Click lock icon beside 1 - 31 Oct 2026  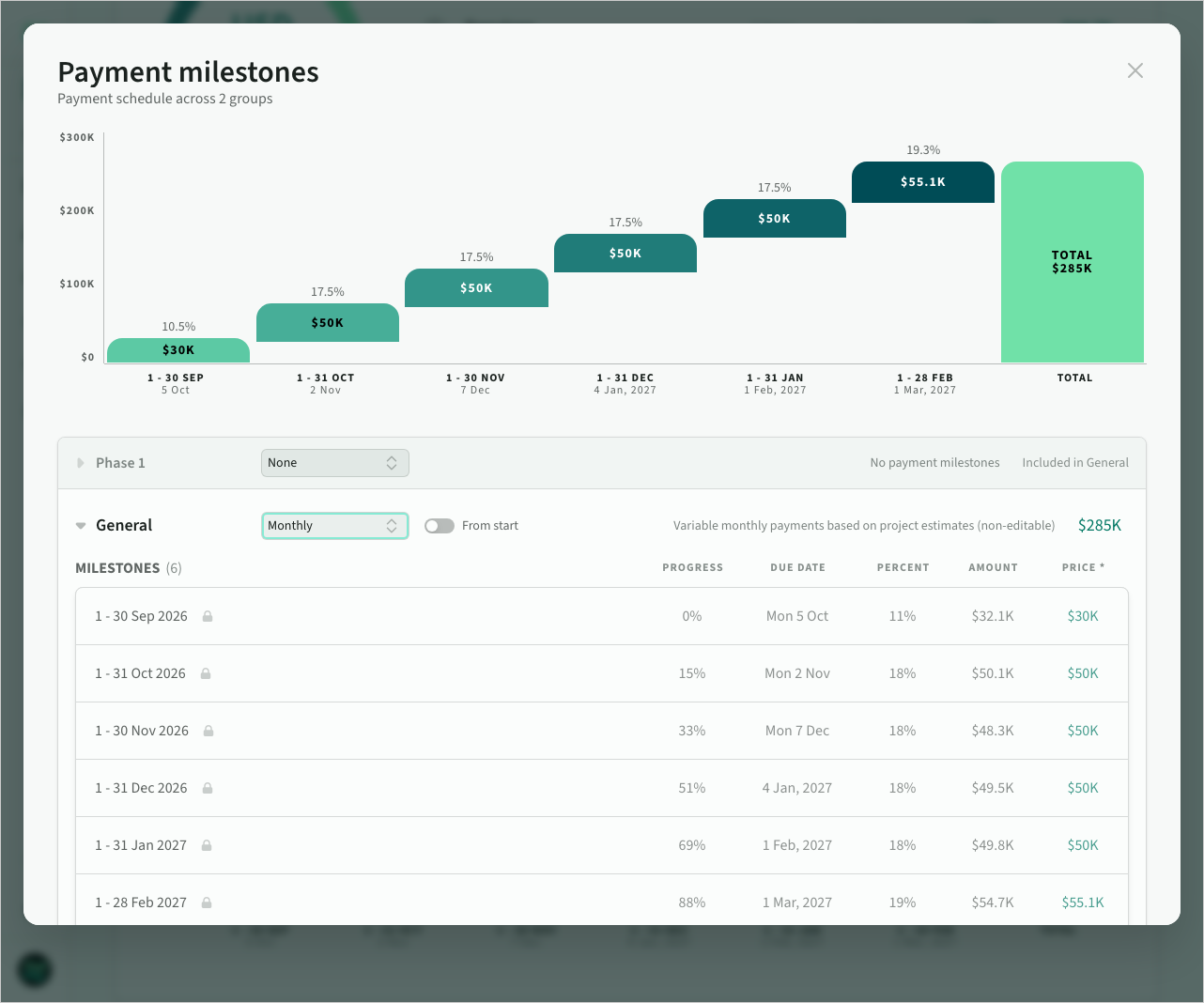click(206, 673)
